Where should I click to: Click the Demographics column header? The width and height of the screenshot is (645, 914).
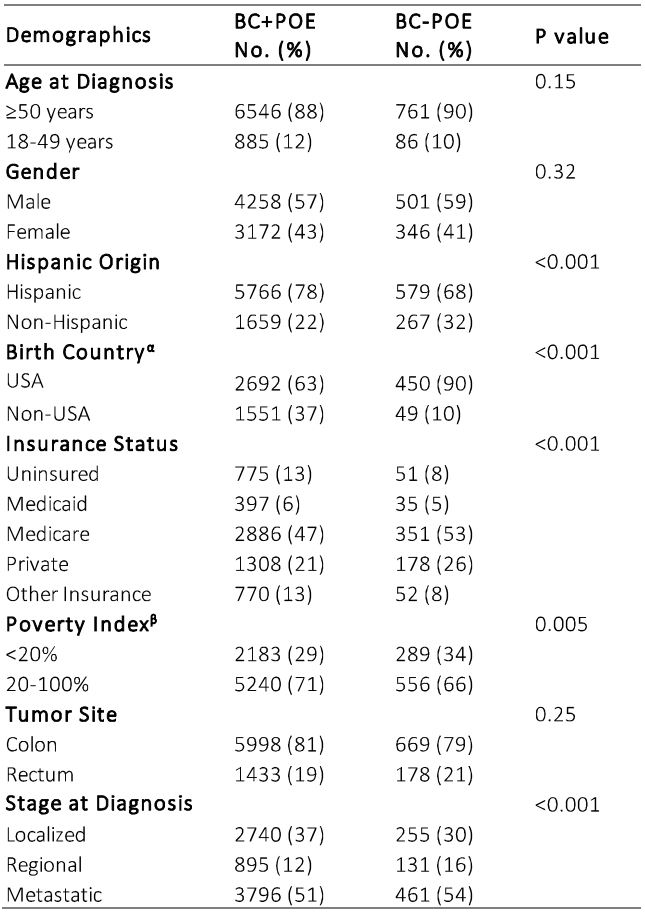click(78, 35)
